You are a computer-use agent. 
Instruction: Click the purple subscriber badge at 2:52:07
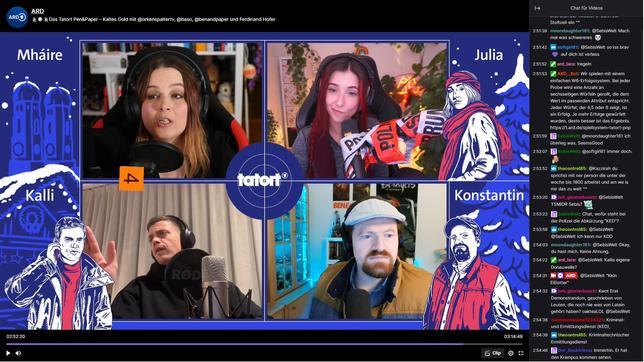(x=553, y=152)
